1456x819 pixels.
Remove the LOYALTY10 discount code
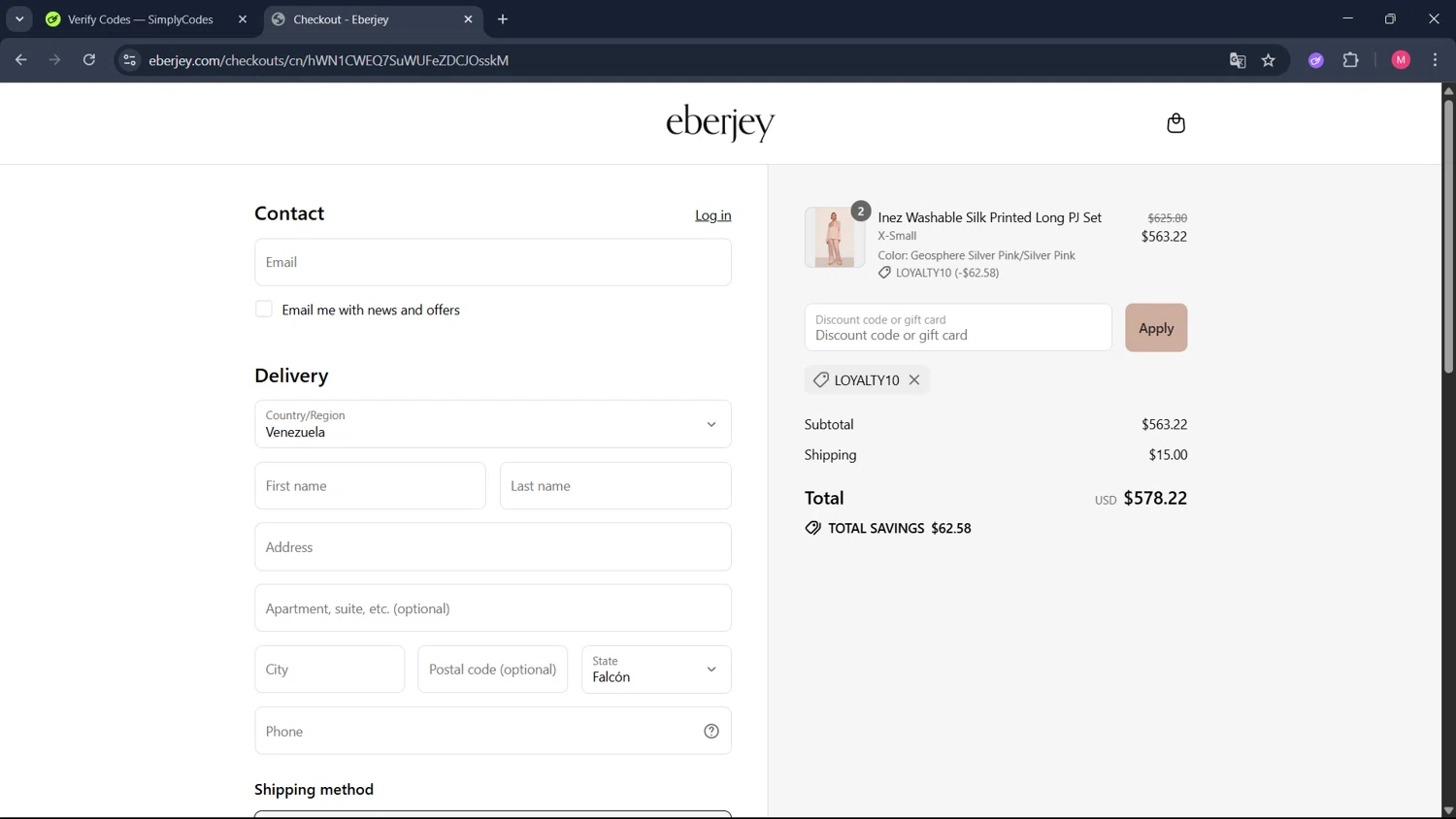tap(914, 380)
